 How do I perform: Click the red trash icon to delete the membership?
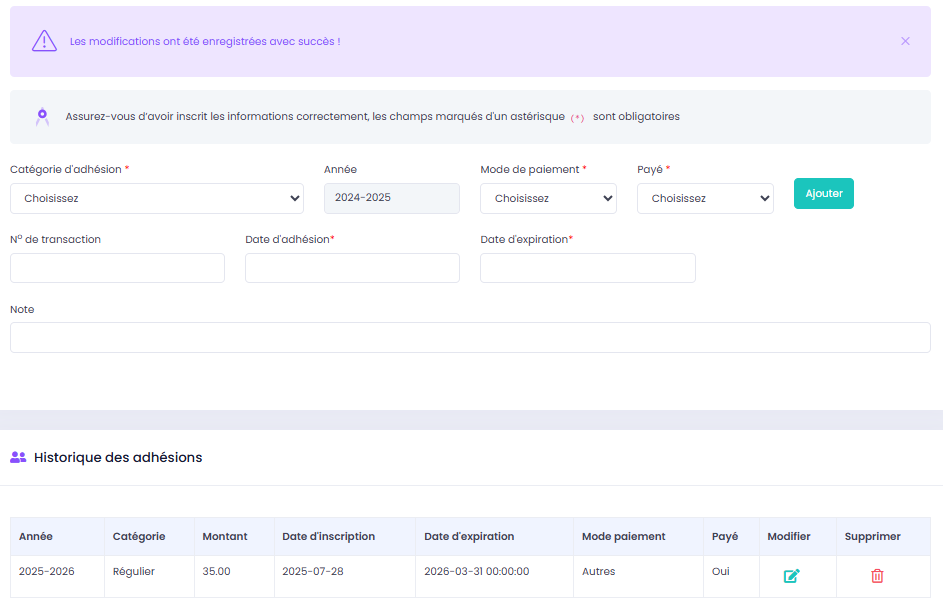tap(877, 576)
